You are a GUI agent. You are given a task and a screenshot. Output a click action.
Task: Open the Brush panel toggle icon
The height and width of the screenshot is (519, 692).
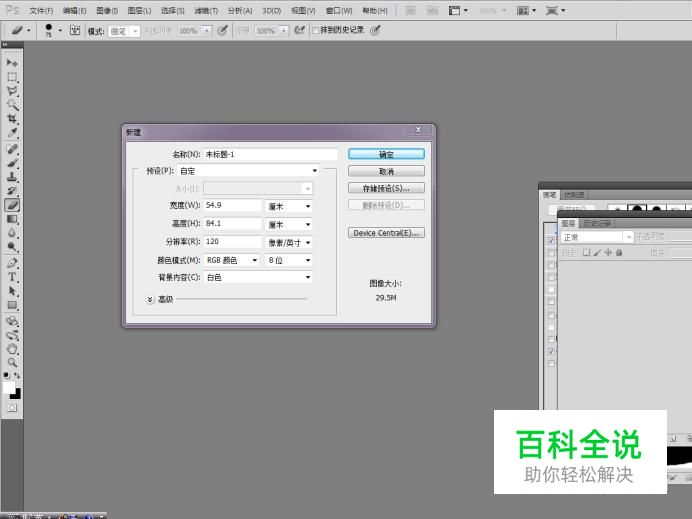point(75,30)
